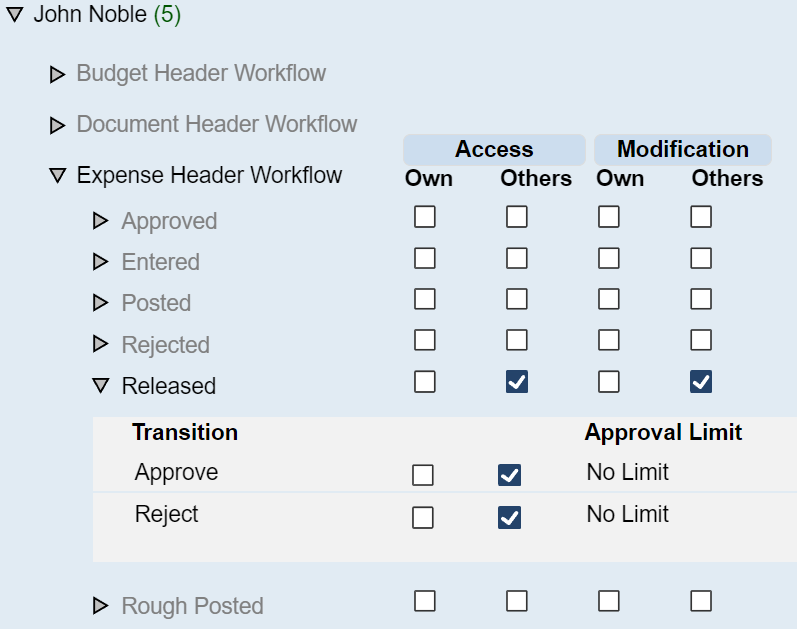Viewport: 797px width, 629px height.
Task: Collapse the John Noble tree node
Action: coord(14,16)
